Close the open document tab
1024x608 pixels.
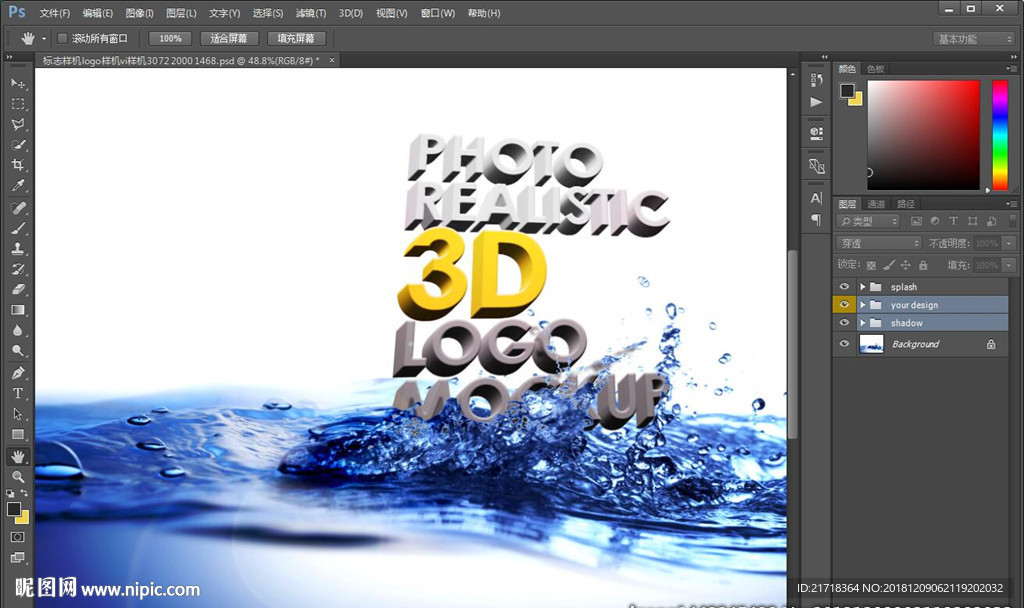pyautogui.click(x=332, y=60)
